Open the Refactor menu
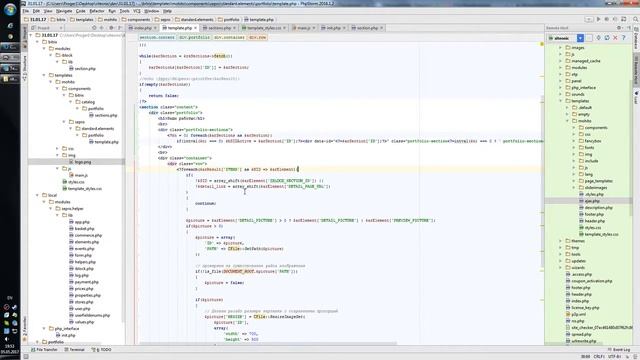The height and width of the screenshot is (360, 640). tap(97, 11)
